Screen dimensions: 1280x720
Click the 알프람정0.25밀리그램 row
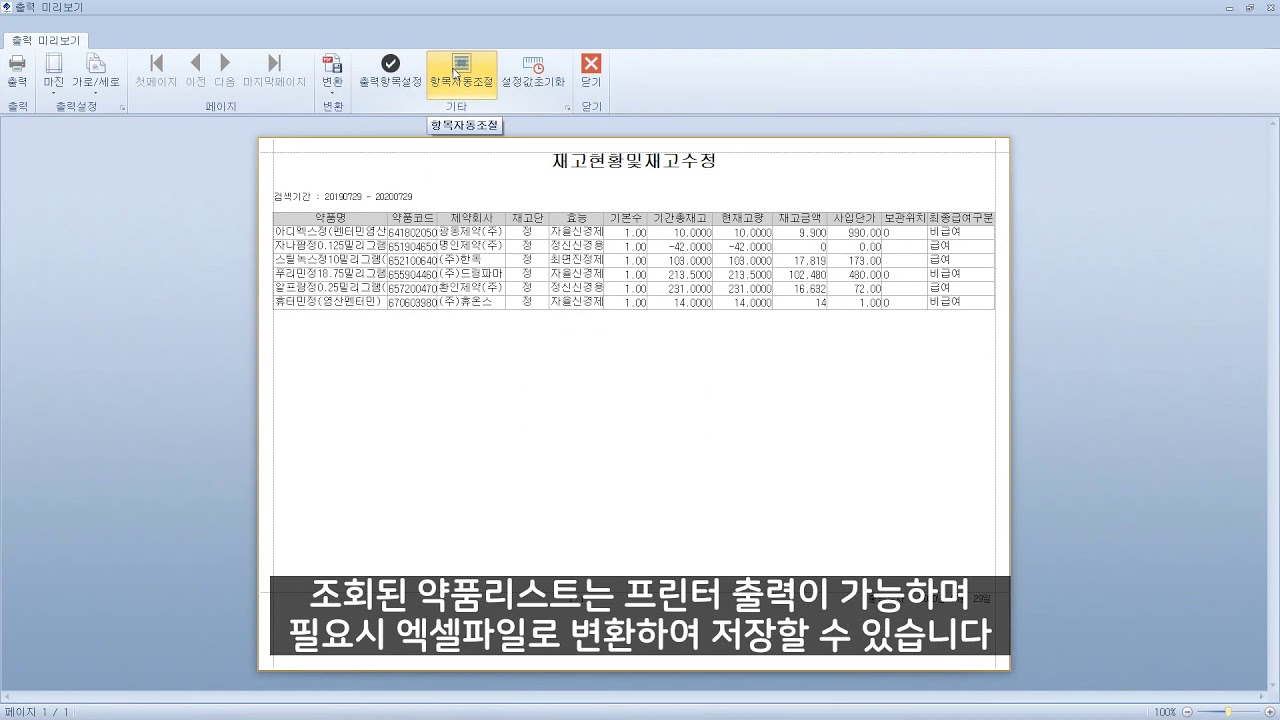(x=634, y=288)
